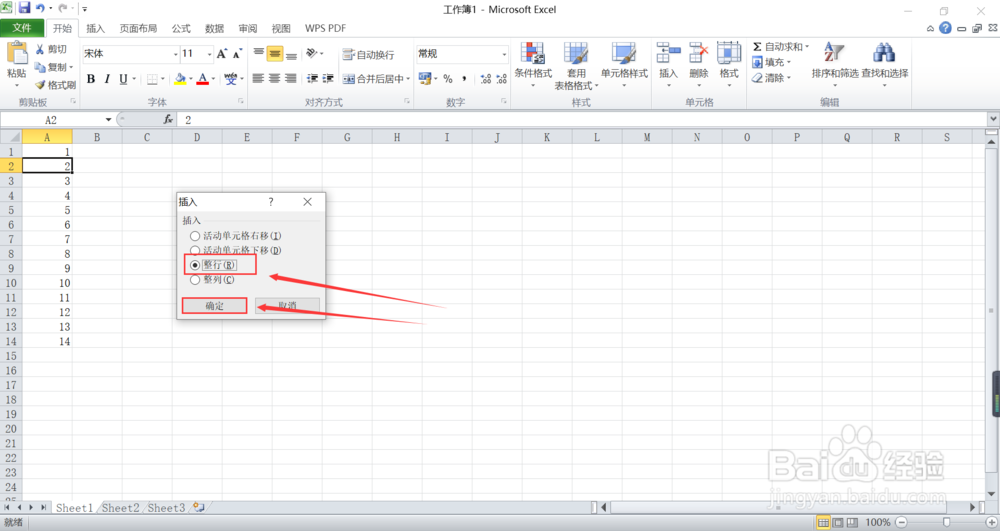Viewport: 1000px width, 531px height.
Task: Select top vertical align icon
Action: (258, 54)
